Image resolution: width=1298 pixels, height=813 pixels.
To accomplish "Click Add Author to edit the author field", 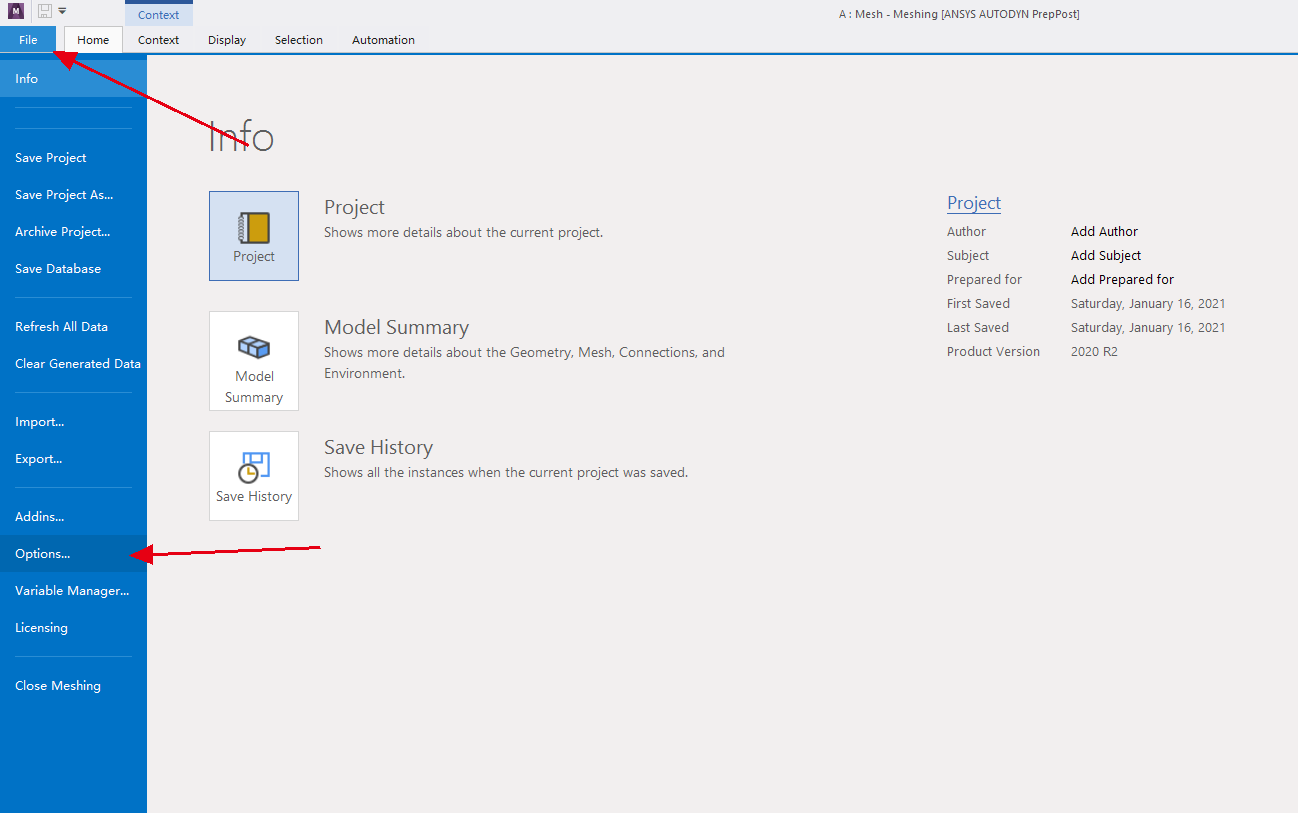I will (1104, 231).
